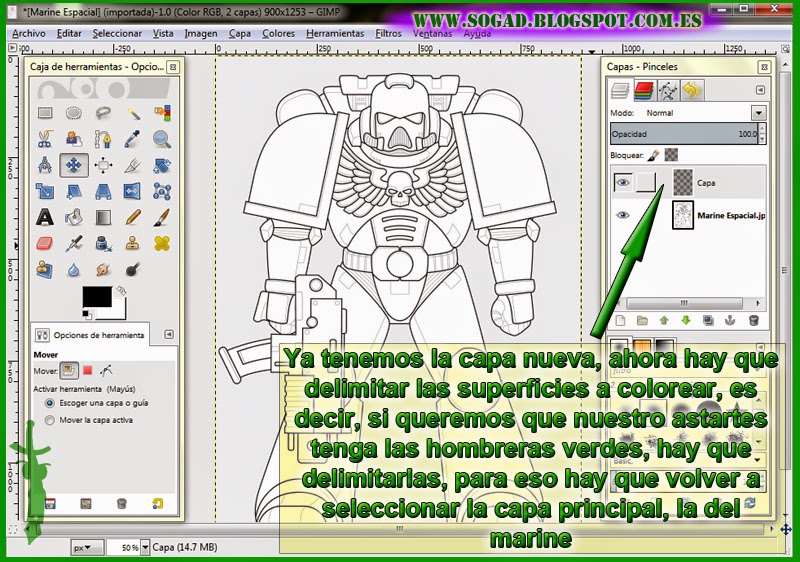Select the Scissors Select tool

tap(45, 139)
